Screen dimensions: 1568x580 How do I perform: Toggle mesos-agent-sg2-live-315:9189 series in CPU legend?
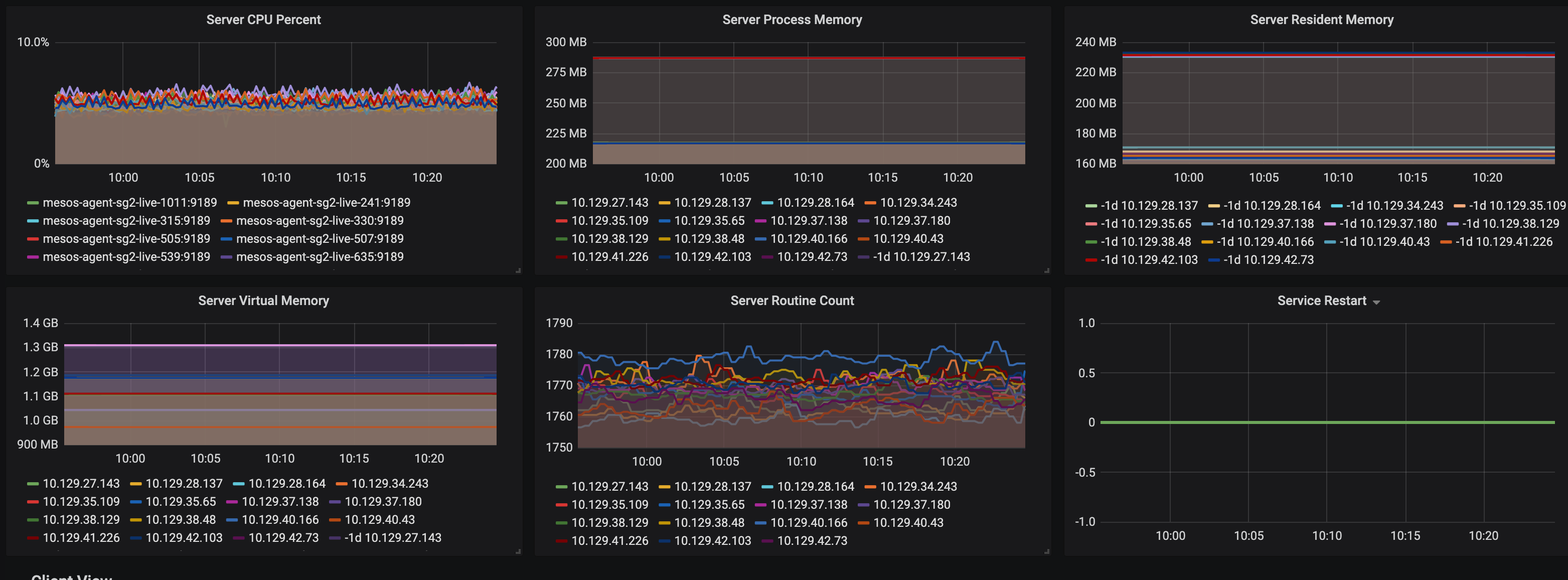126,221
